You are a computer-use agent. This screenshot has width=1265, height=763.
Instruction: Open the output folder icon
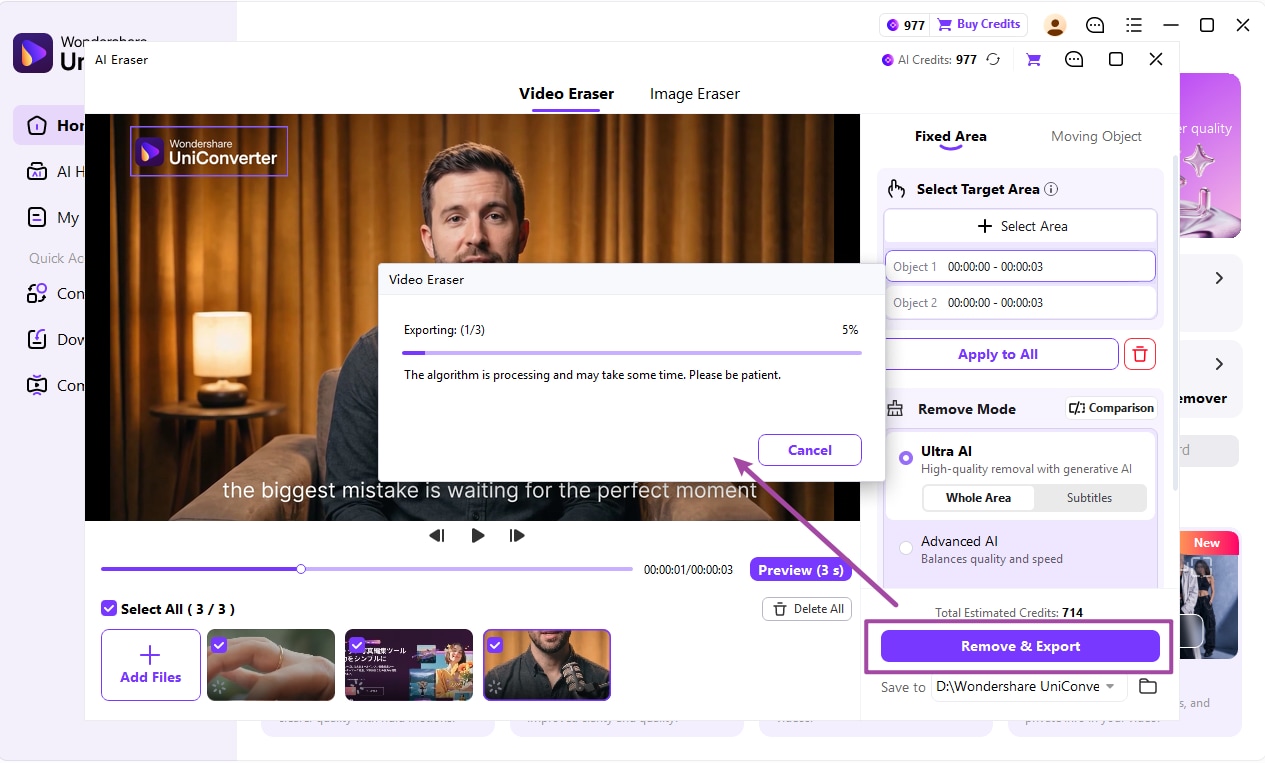click(1148, 687)
